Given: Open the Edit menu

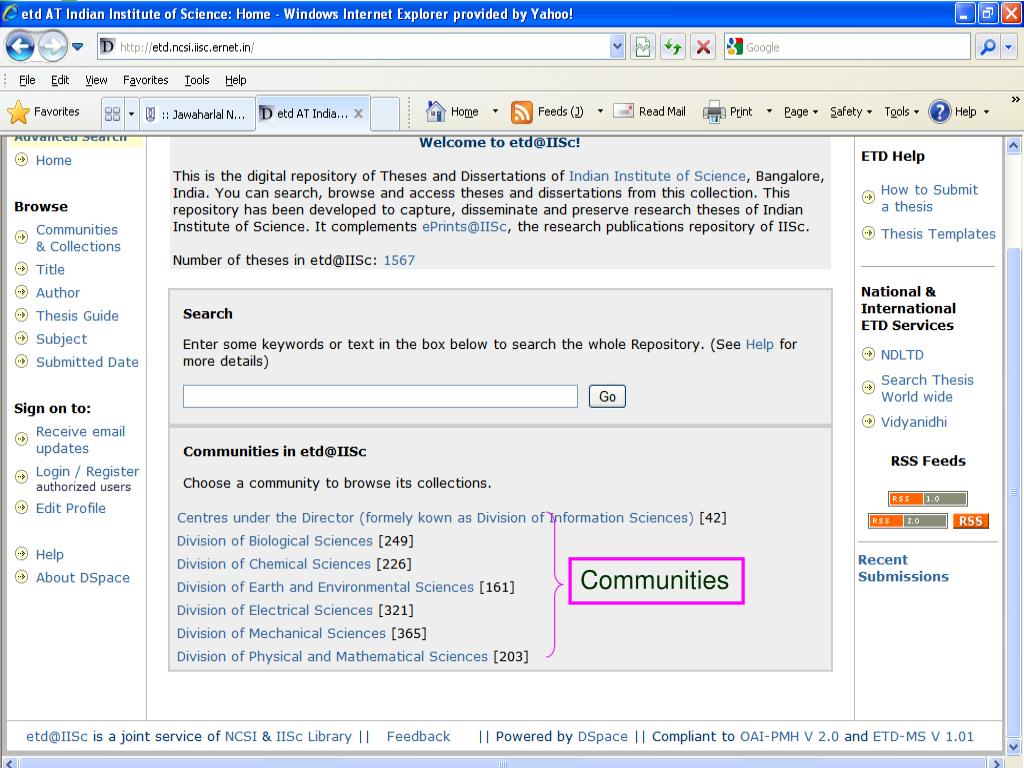Looking at the screenshot, I should click(x=59, y=80).
